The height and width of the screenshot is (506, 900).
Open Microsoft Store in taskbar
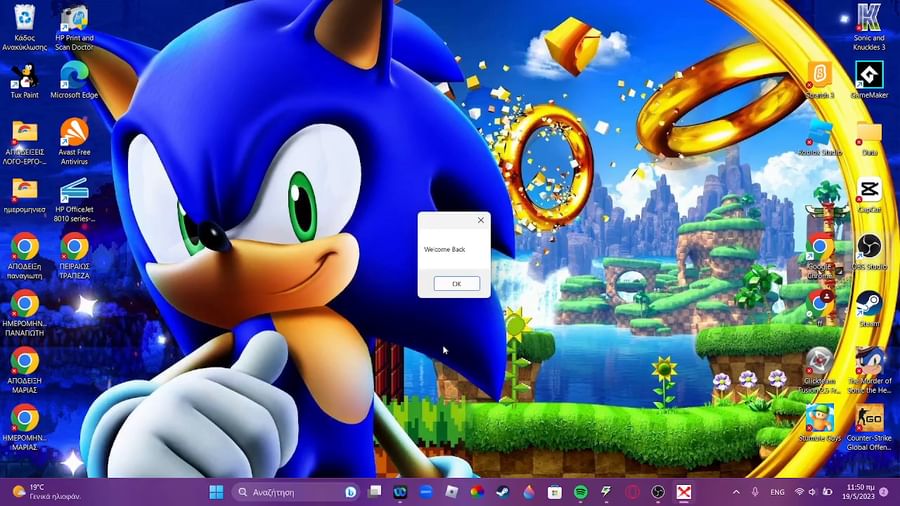[x=554, y=492]
